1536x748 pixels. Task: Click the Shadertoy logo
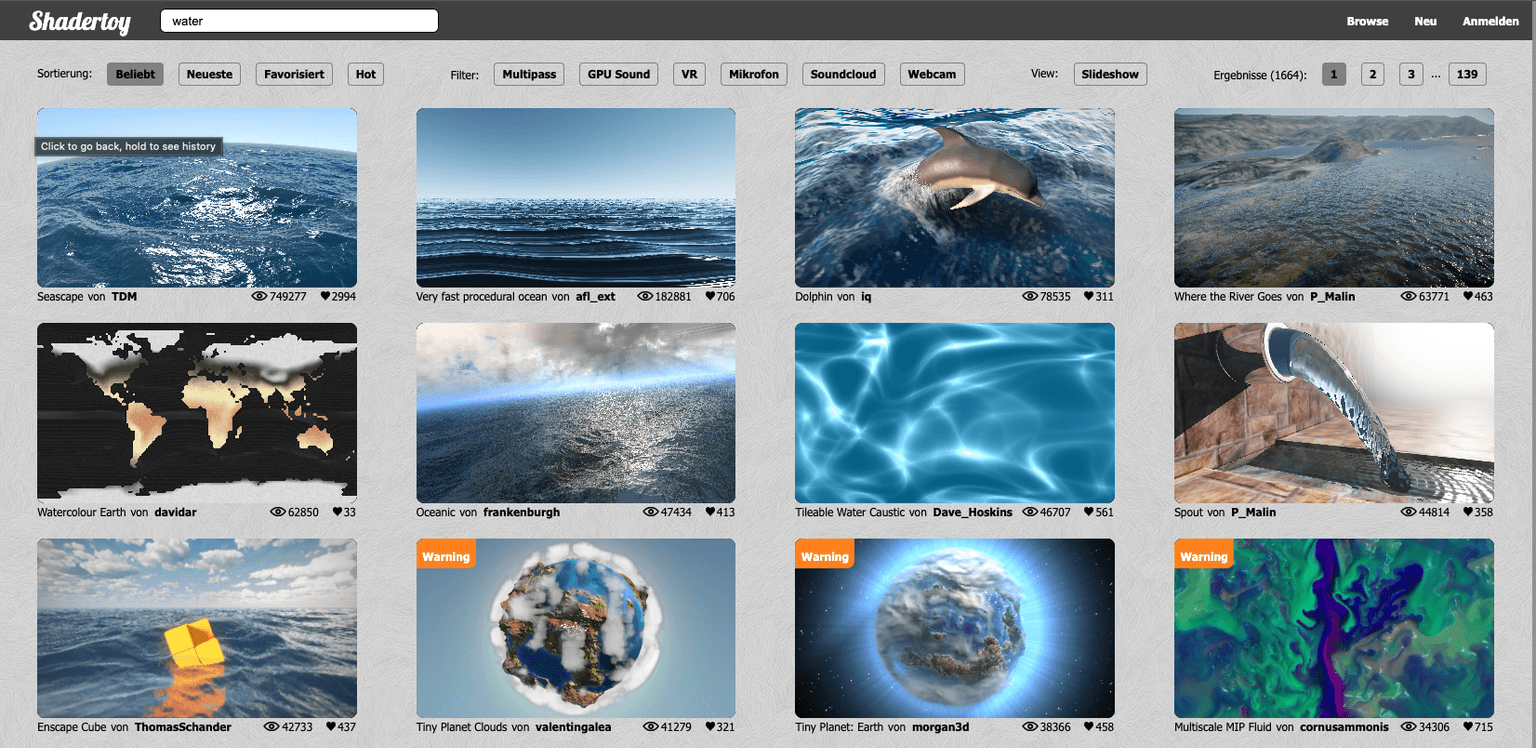point(79,20)
